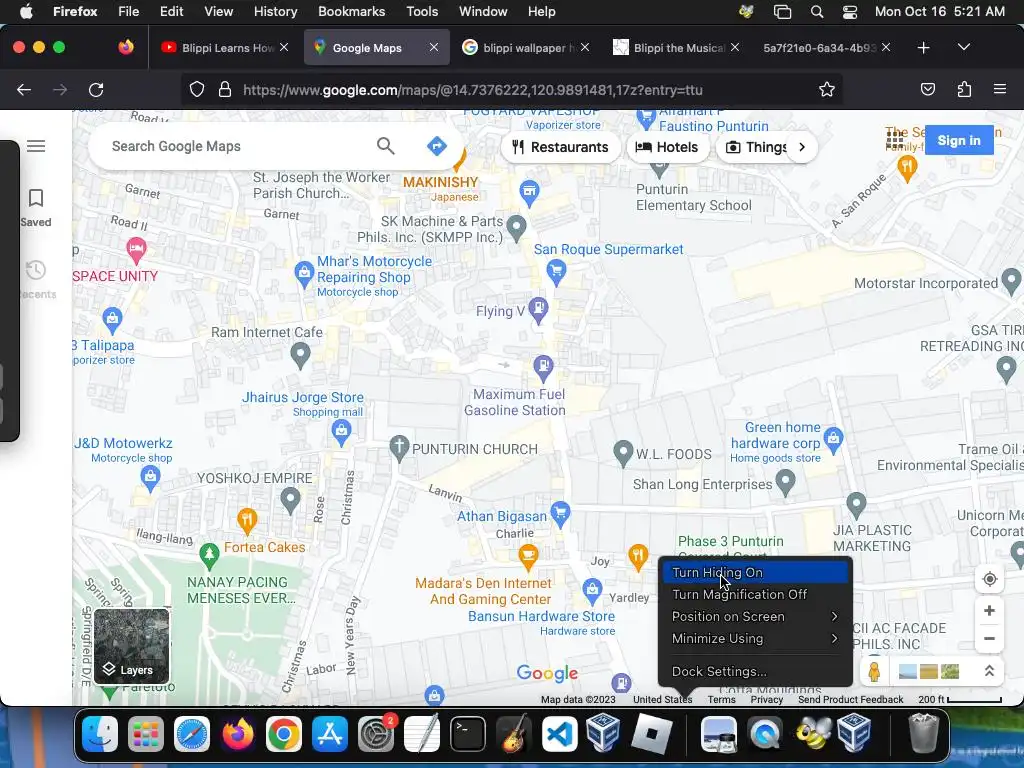Viewport: 1024px width, 768px height.
Task: Bookmark this page with the star icon
Action: pos(827,89)
